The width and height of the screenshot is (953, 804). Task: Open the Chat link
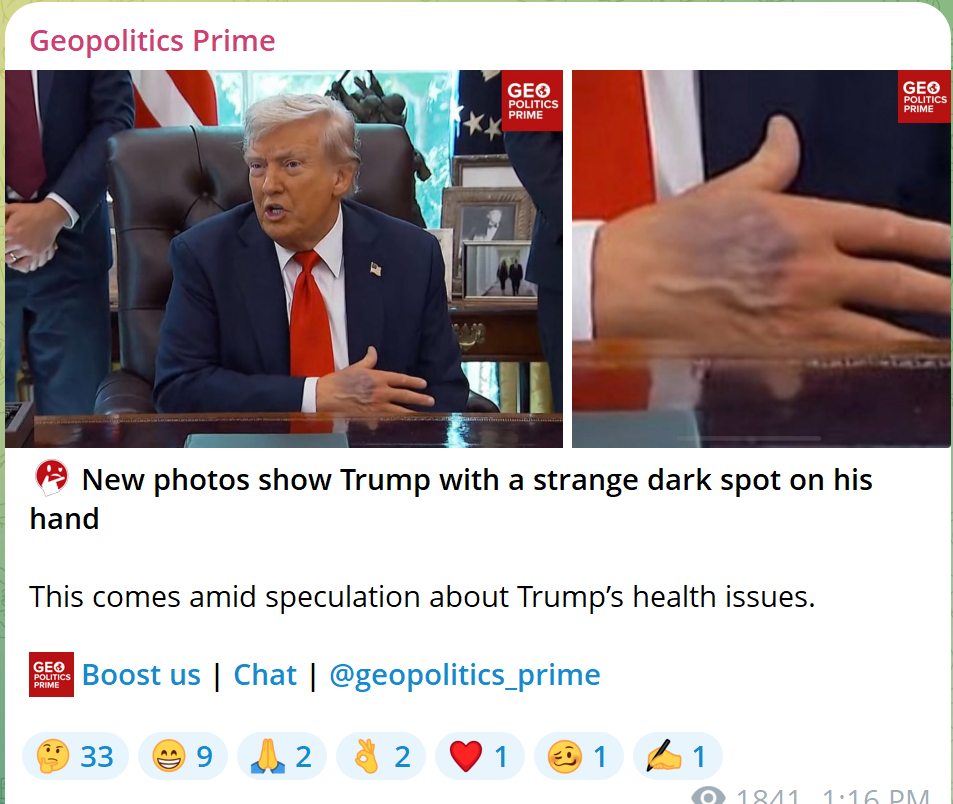coord(265,675)
